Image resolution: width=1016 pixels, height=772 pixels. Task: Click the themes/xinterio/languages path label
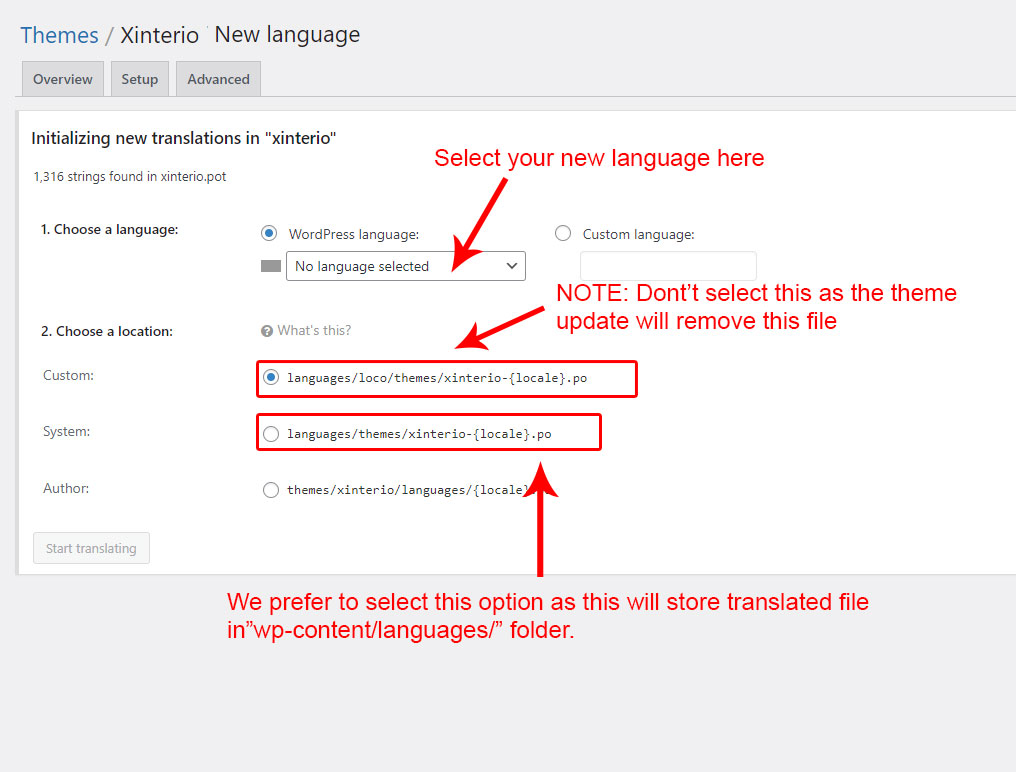point(406,490)
